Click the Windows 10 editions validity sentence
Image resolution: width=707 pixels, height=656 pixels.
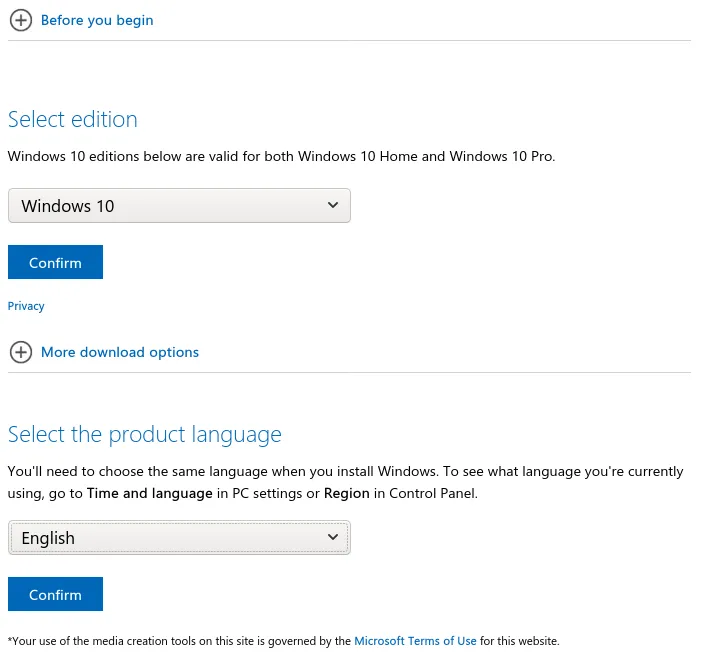click(281, 156)
